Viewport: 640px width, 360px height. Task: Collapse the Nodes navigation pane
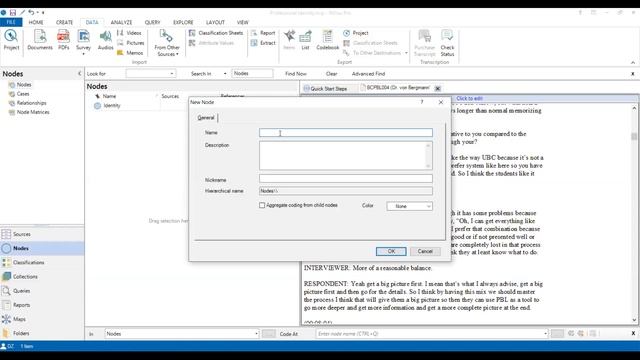pyautogui.click(x=79, y=73)
